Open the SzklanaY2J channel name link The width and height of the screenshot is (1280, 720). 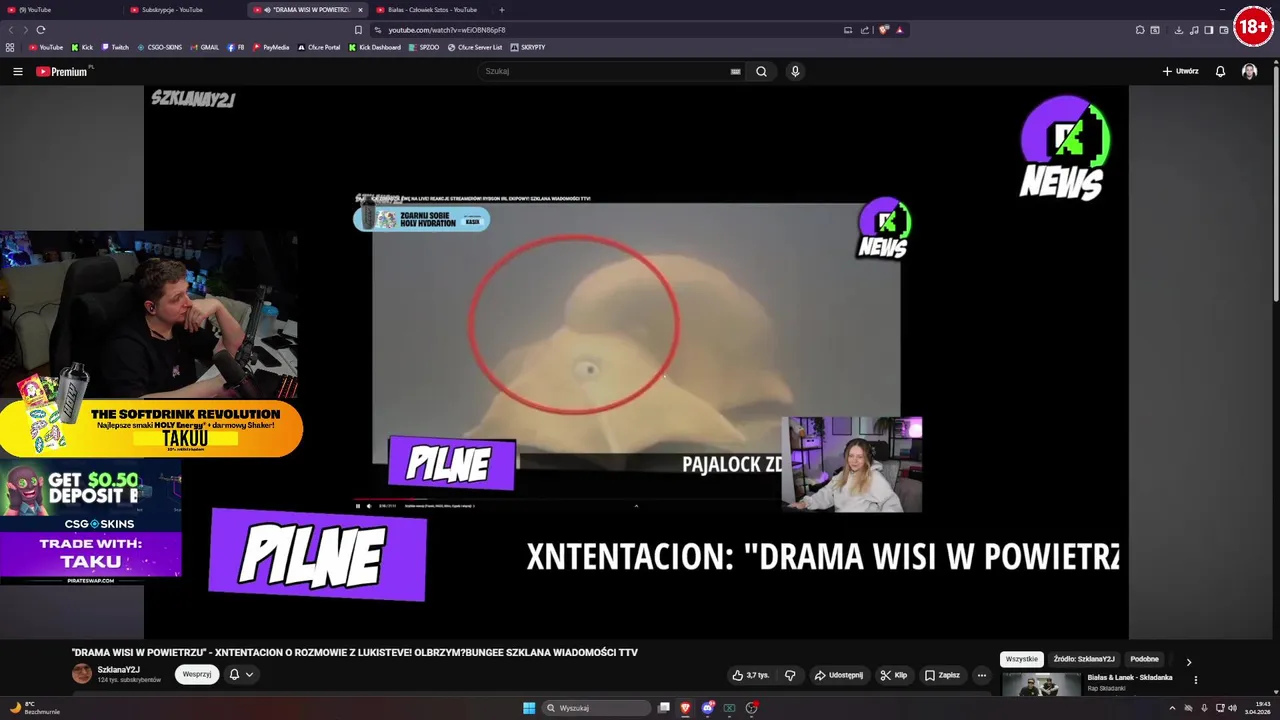[x=118, y=669]
